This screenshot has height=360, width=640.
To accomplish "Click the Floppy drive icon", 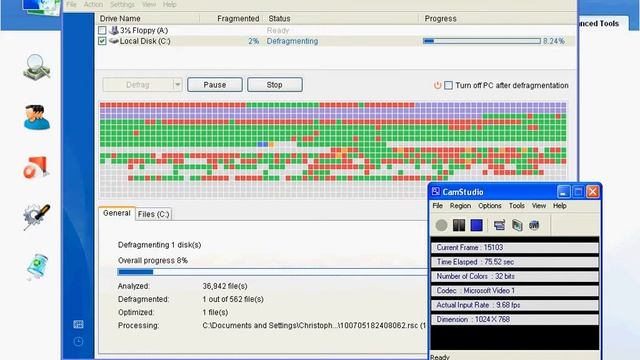I will [x=114, y=30].
